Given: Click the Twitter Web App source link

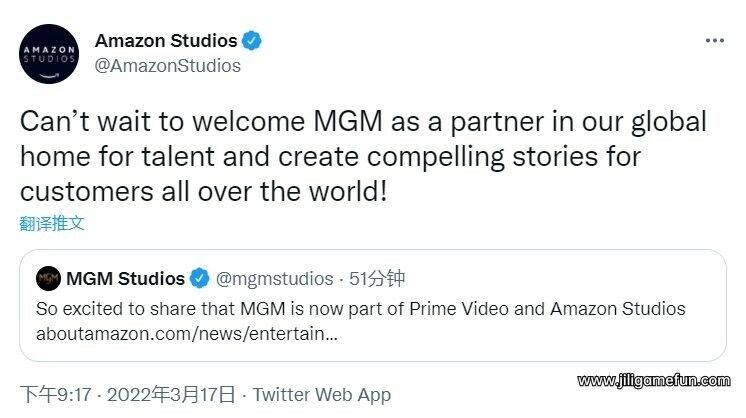Looking at the screenshot, I should pyautogui.click(x=321, y=394).
